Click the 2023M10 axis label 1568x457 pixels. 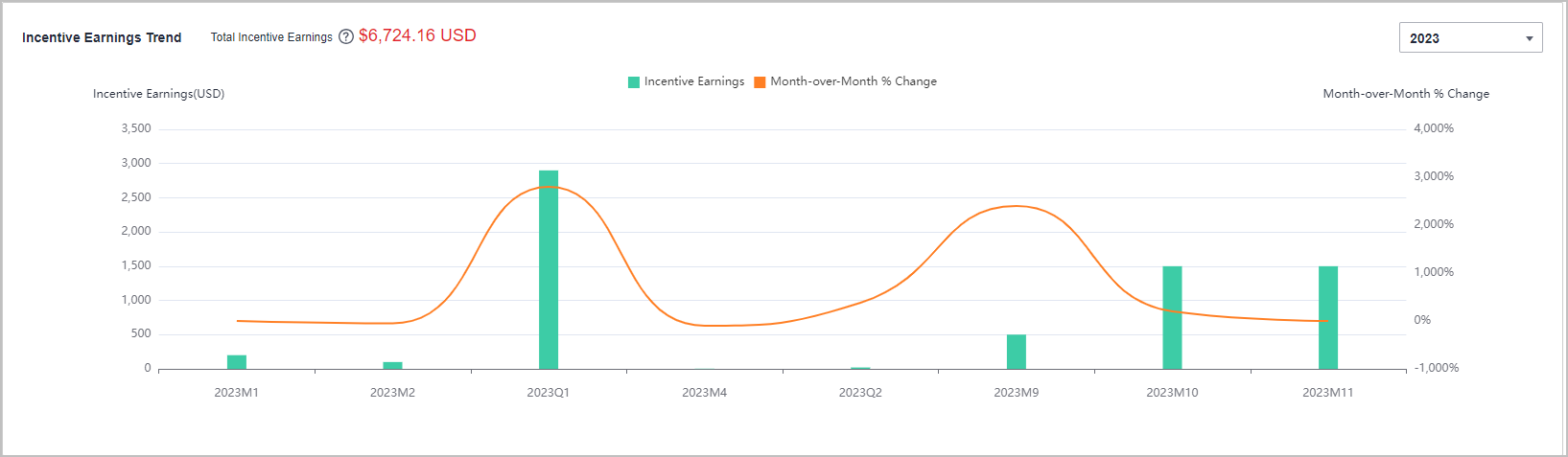(1172, 393)
